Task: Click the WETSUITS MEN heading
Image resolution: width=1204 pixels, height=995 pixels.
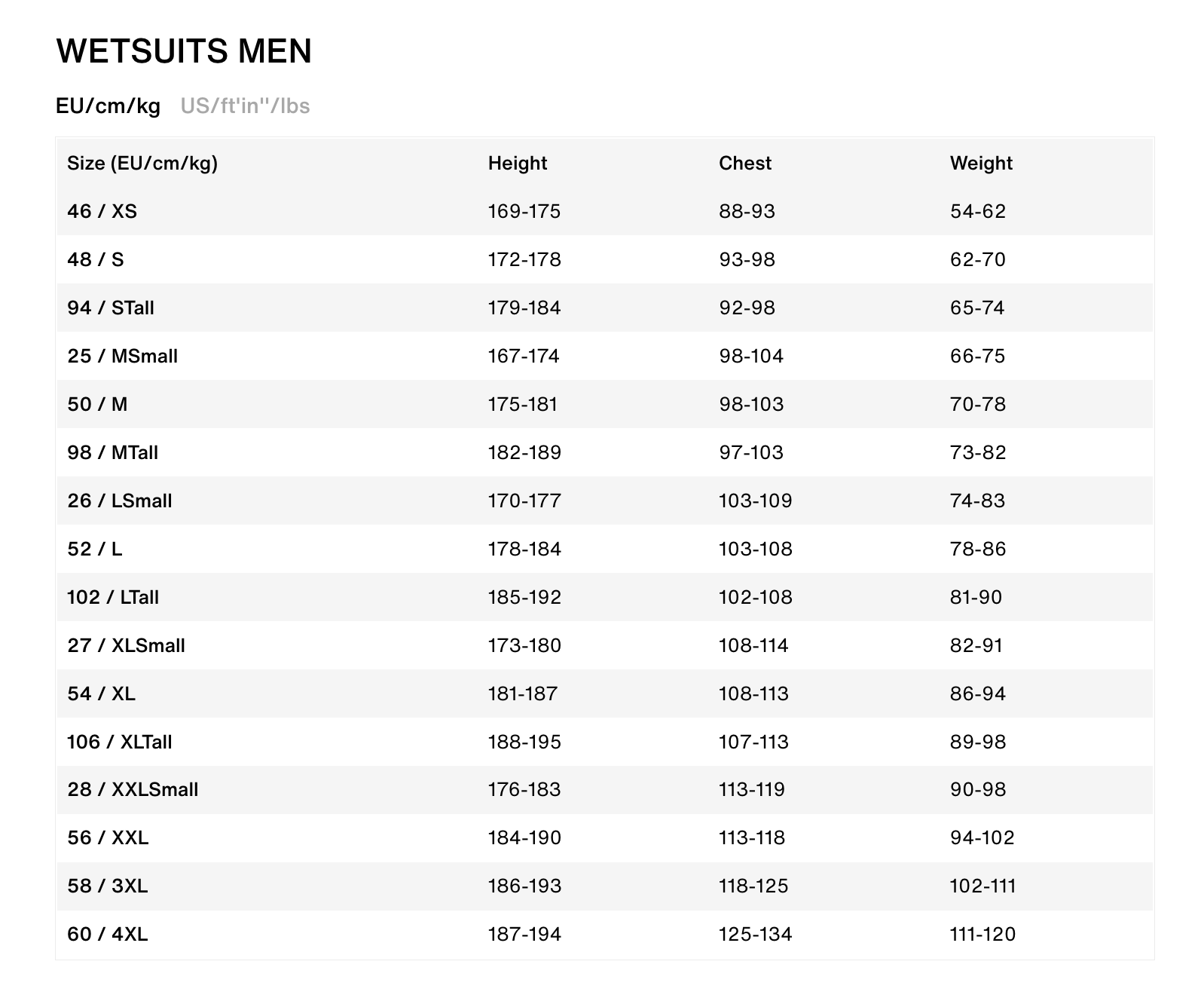Action: click(184, 51)
